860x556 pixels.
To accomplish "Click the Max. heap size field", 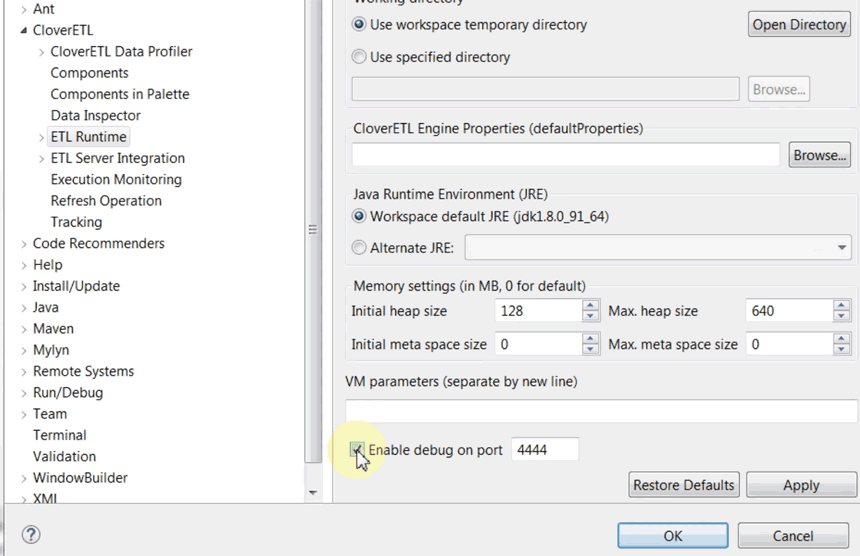I will coord(789,311).
